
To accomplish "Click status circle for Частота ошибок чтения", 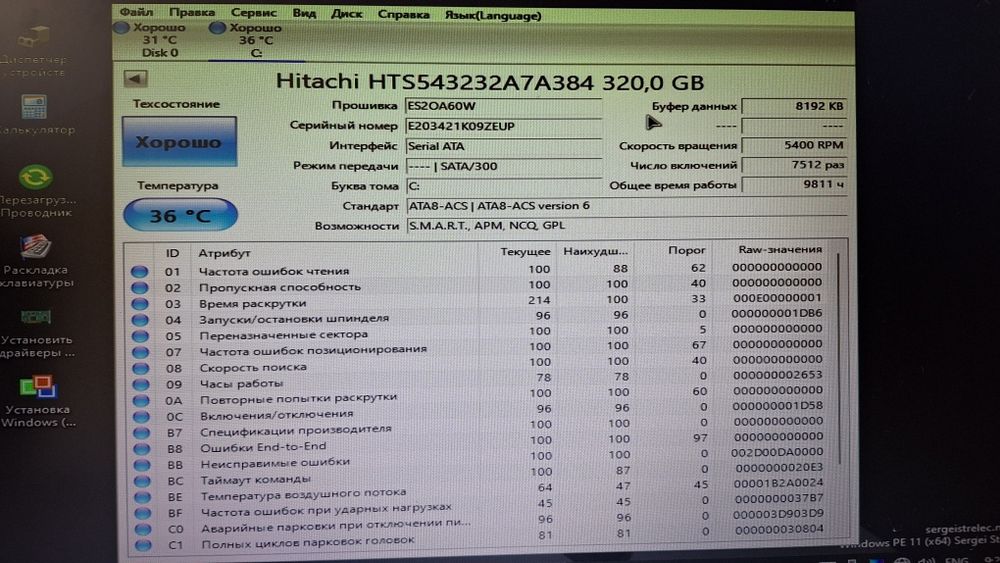I will 140,271.
